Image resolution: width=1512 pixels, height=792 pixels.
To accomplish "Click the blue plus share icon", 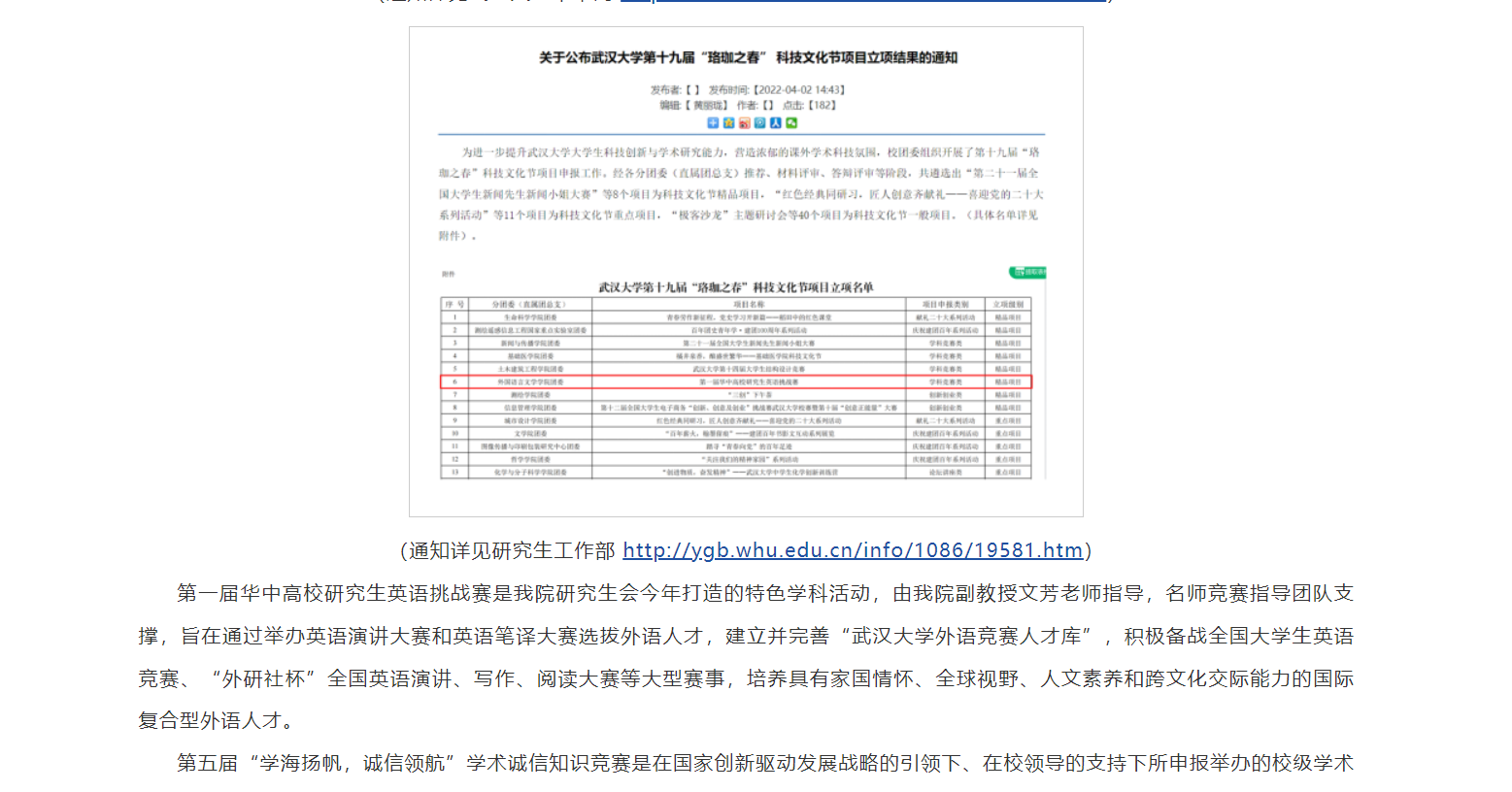I will [713, 123].
